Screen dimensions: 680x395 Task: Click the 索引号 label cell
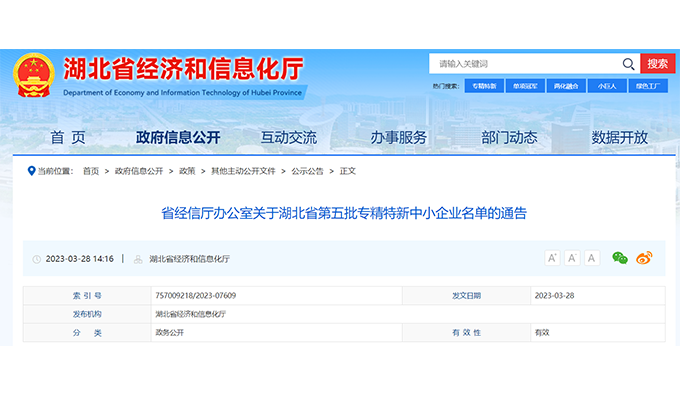click(87, 295)
